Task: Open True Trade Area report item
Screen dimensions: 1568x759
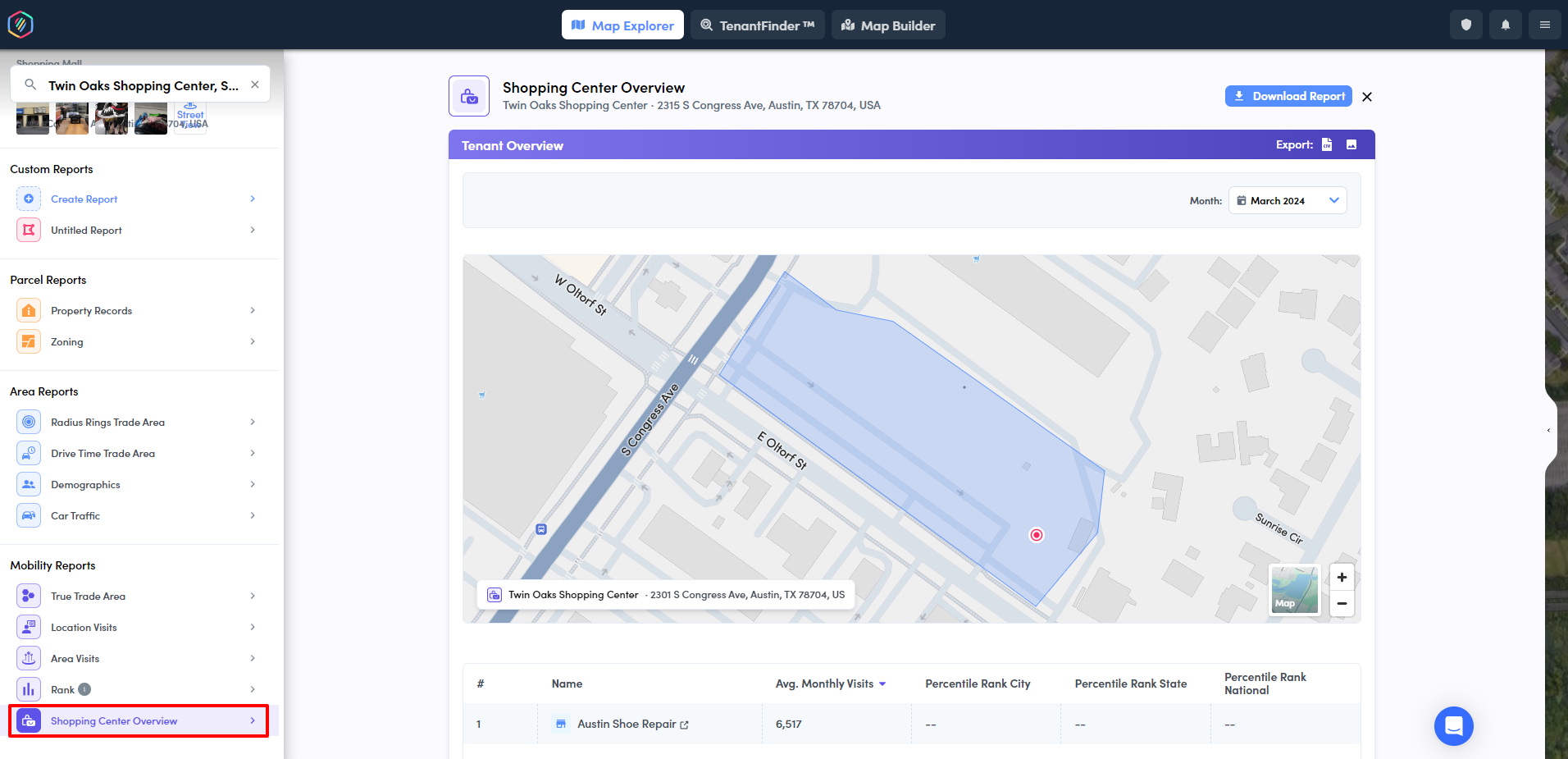Action: tap(139, 596)
